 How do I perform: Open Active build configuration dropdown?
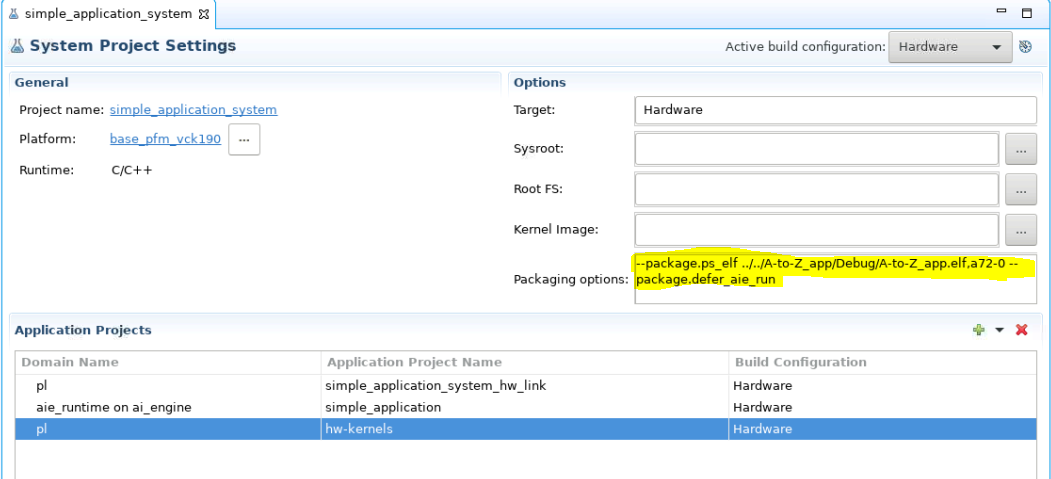coord(950,47)
